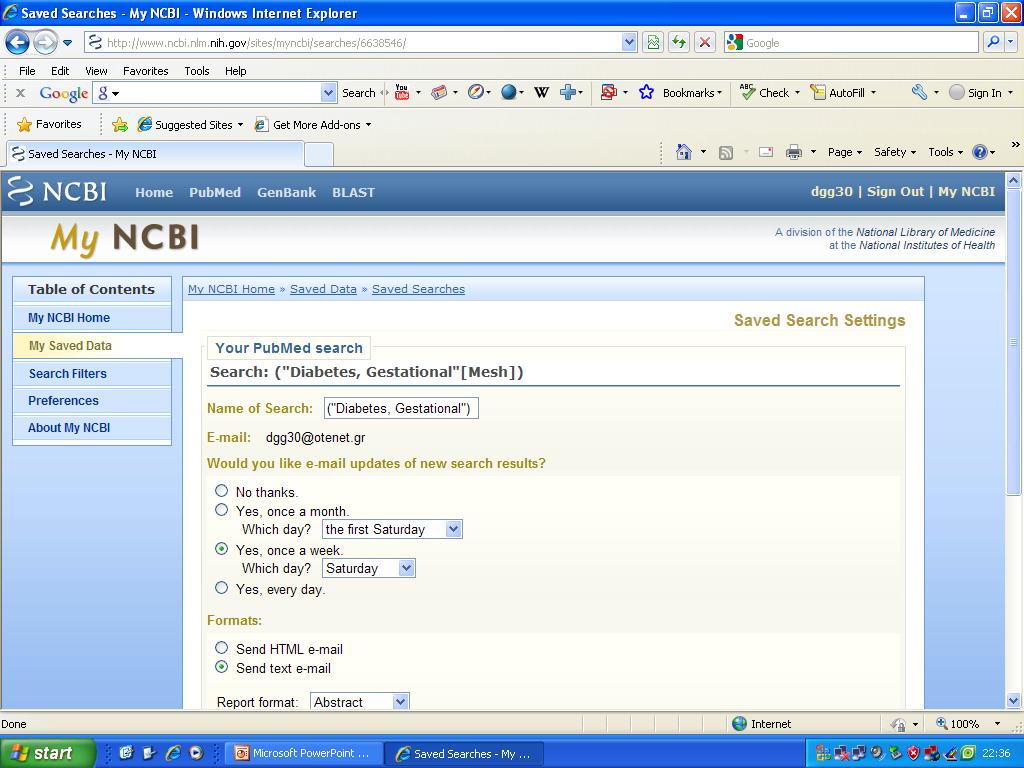
Task: Click the Check spelling toolbar item
Action: (x=769, y=93)
